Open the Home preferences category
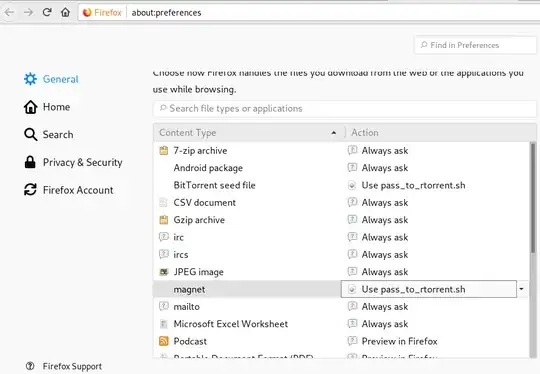Viewport: 540px width, 374px height. pos(47,107)
